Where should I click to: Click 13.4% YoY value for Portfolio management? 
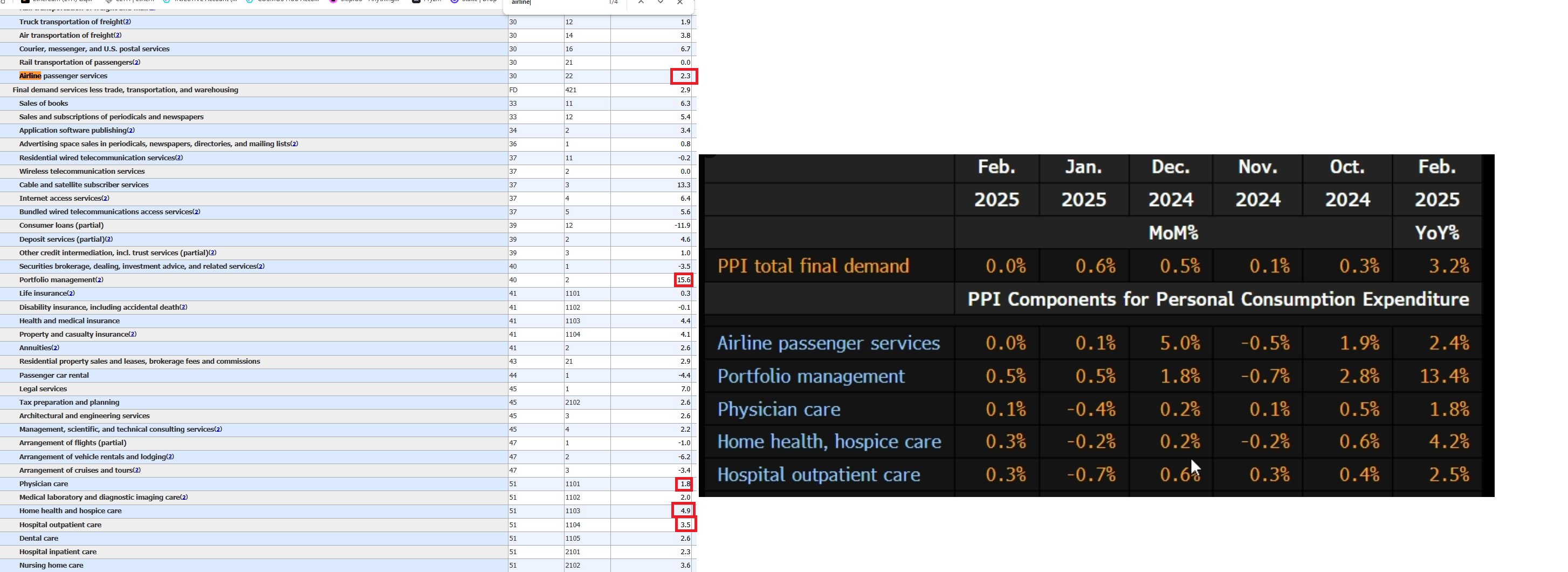click(1445, 377)
